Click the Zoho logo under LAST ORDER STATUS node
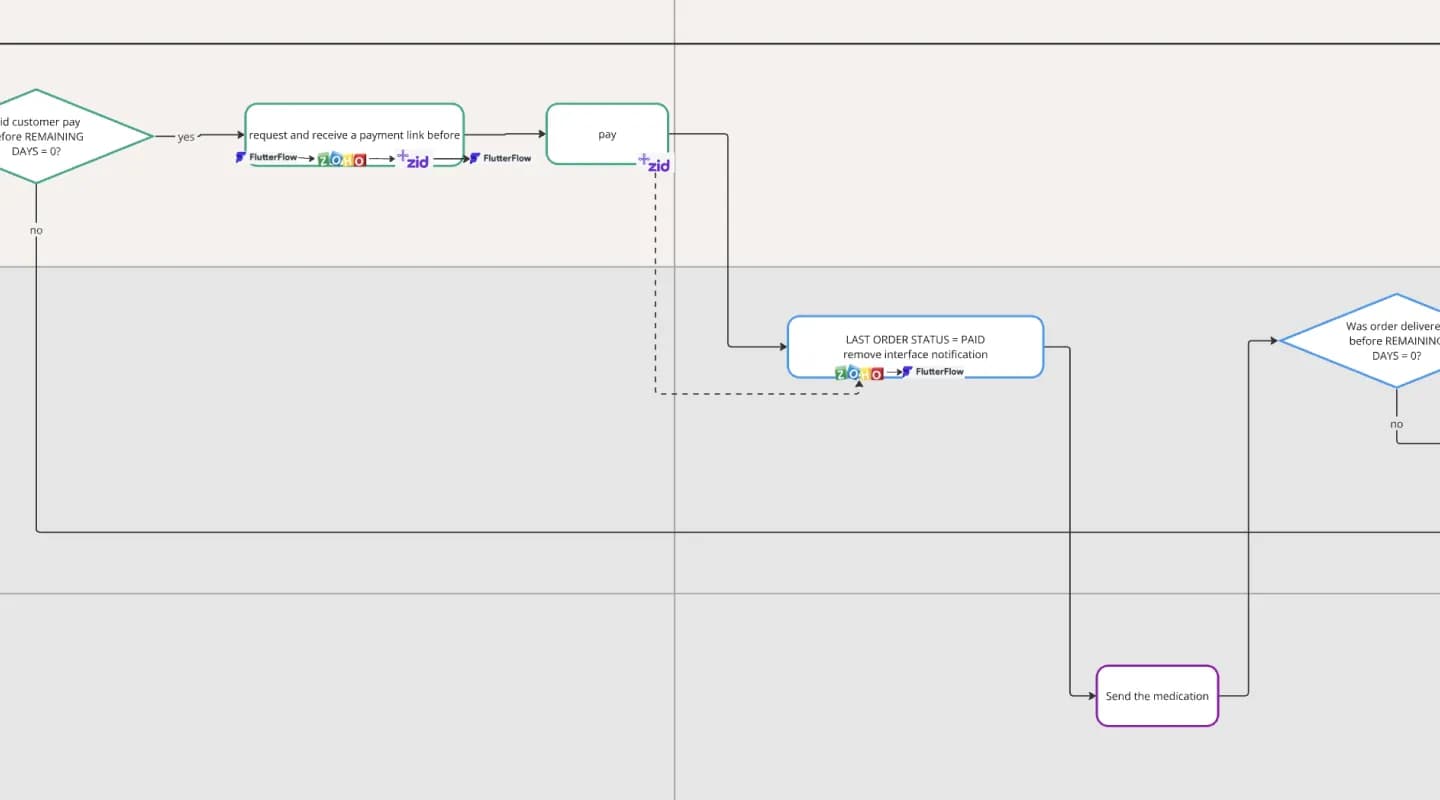Viewport: 1440px width, 800px height. [x=860, y=373]
